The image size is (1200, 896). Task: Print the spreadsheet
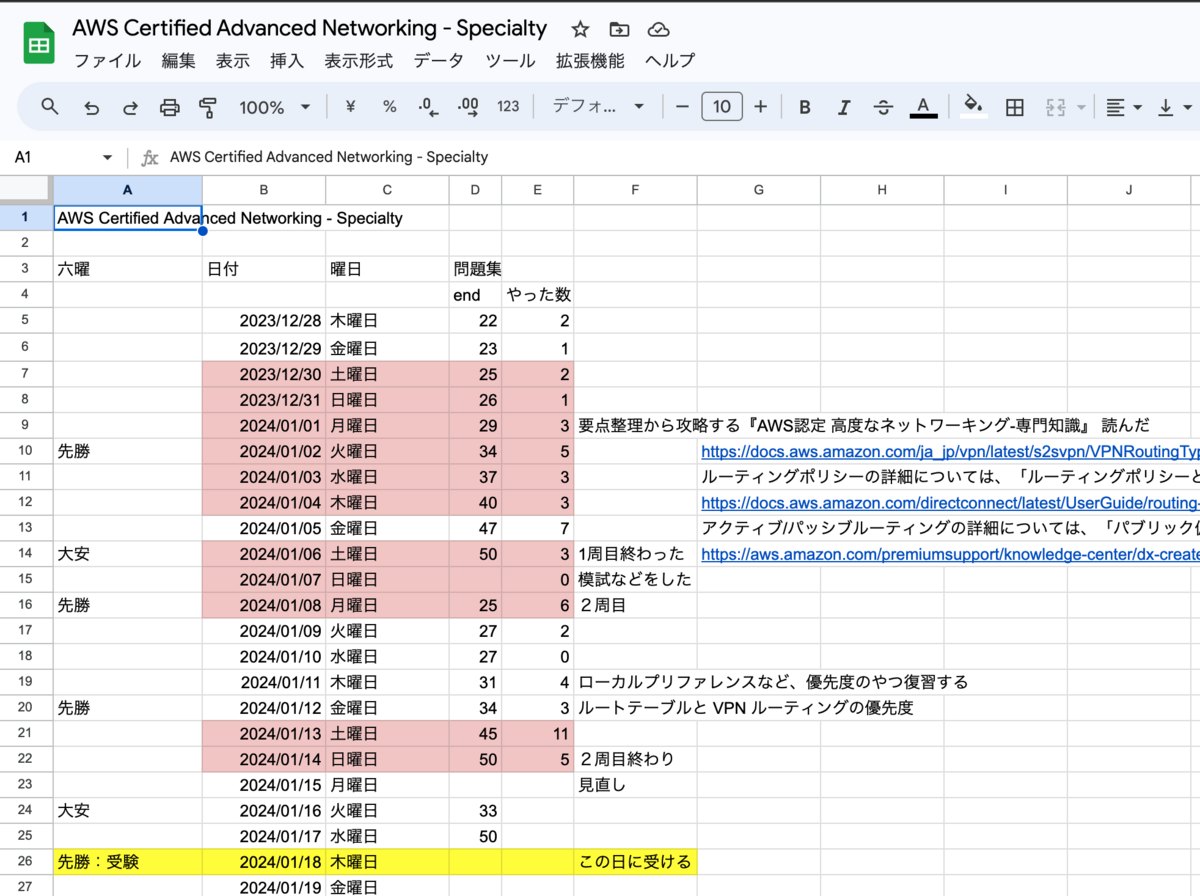point(170,107)
